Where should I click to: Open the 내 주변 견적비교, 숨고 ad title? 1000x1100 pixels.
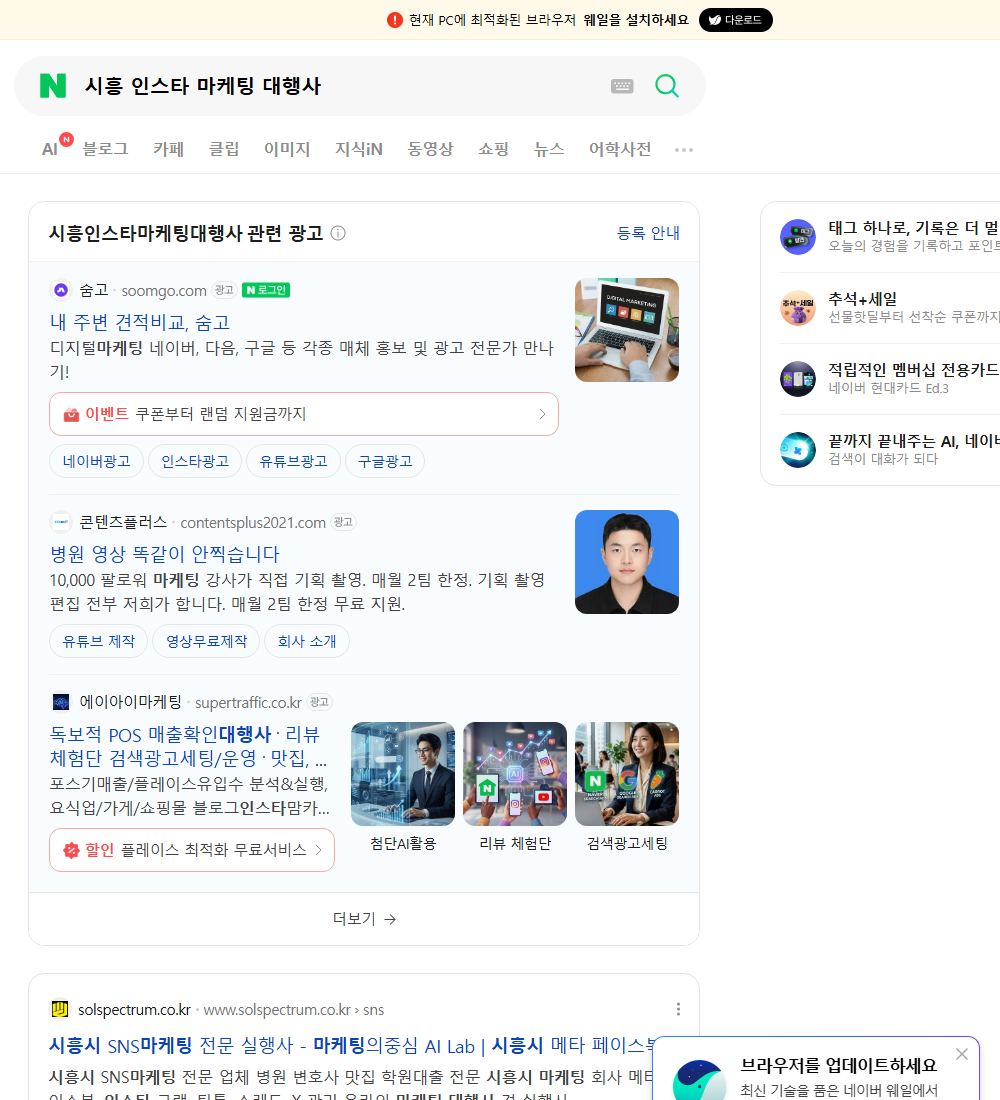coord(140,322)
